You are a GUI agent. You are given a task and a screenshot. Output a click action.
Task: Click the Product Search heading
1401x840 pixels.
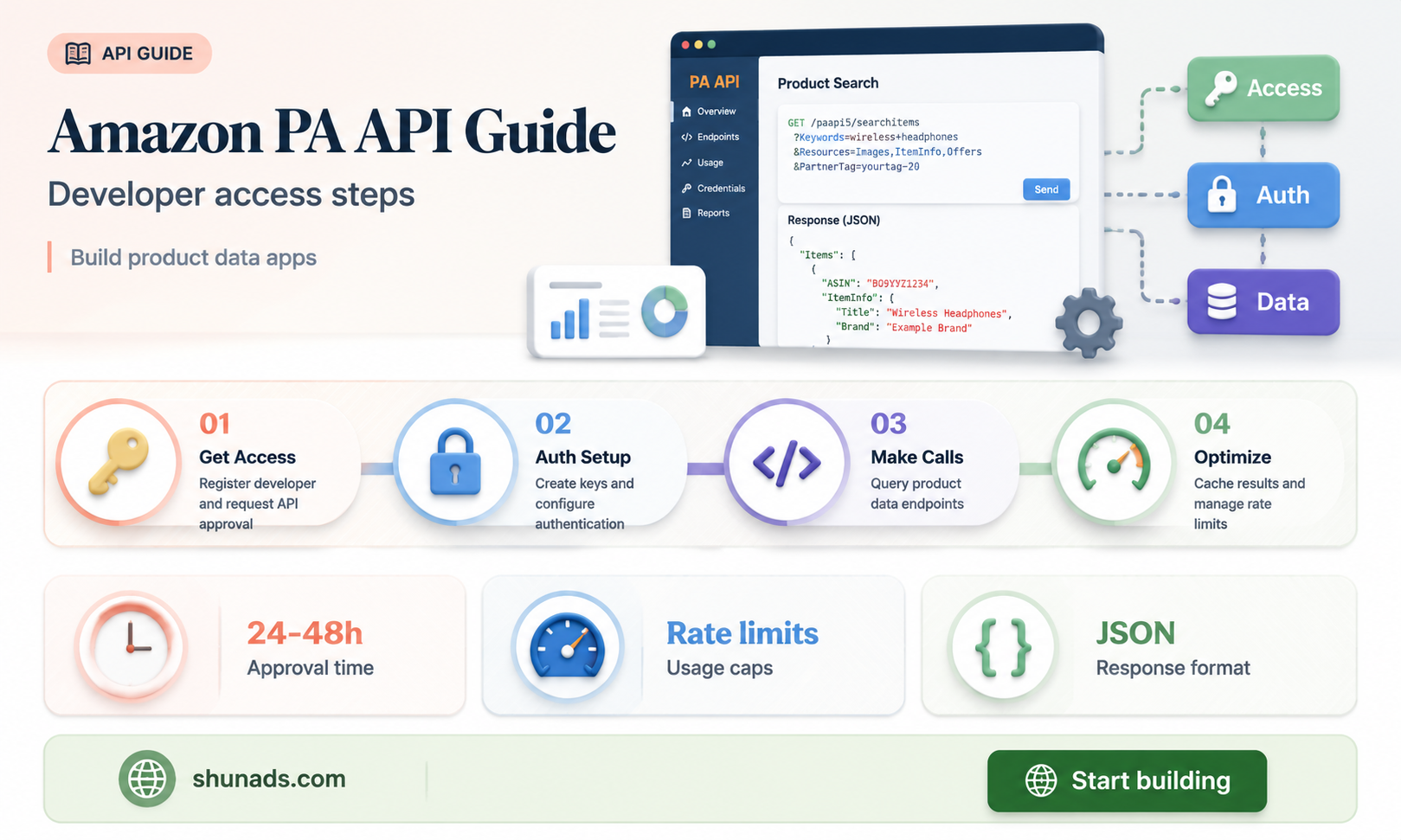828,83
